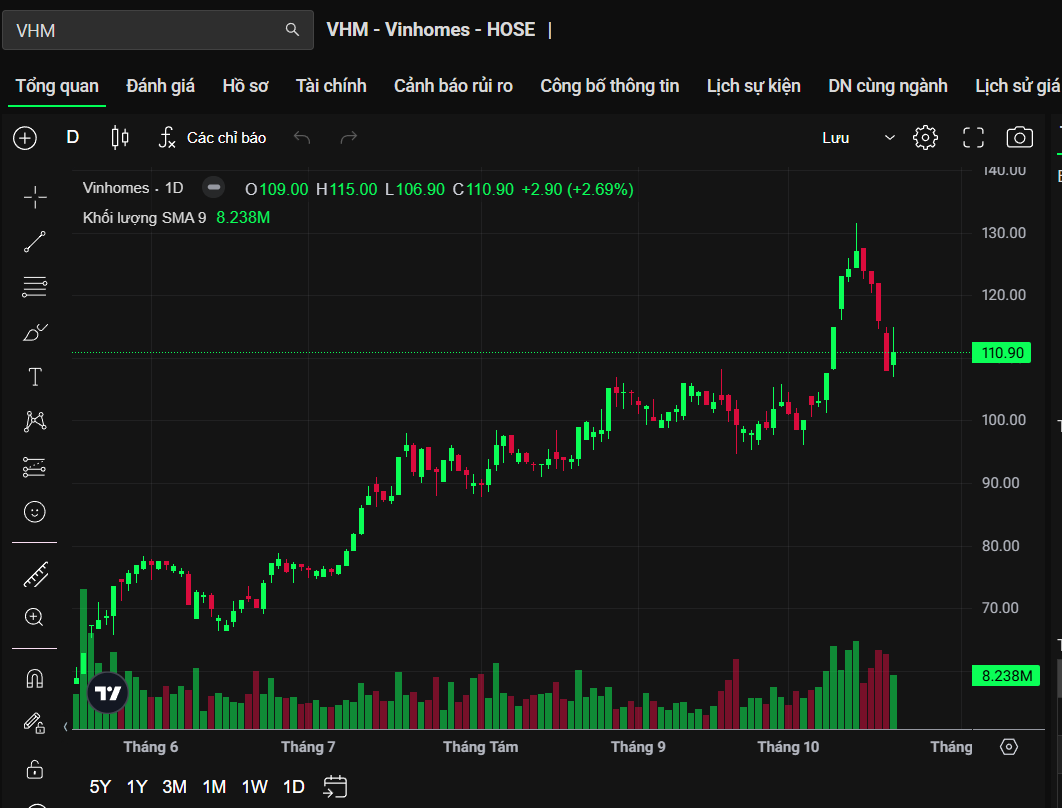Toggle lock all drawings padlock
Viewport: 1062px width, 808px height.
click(35, 768)
